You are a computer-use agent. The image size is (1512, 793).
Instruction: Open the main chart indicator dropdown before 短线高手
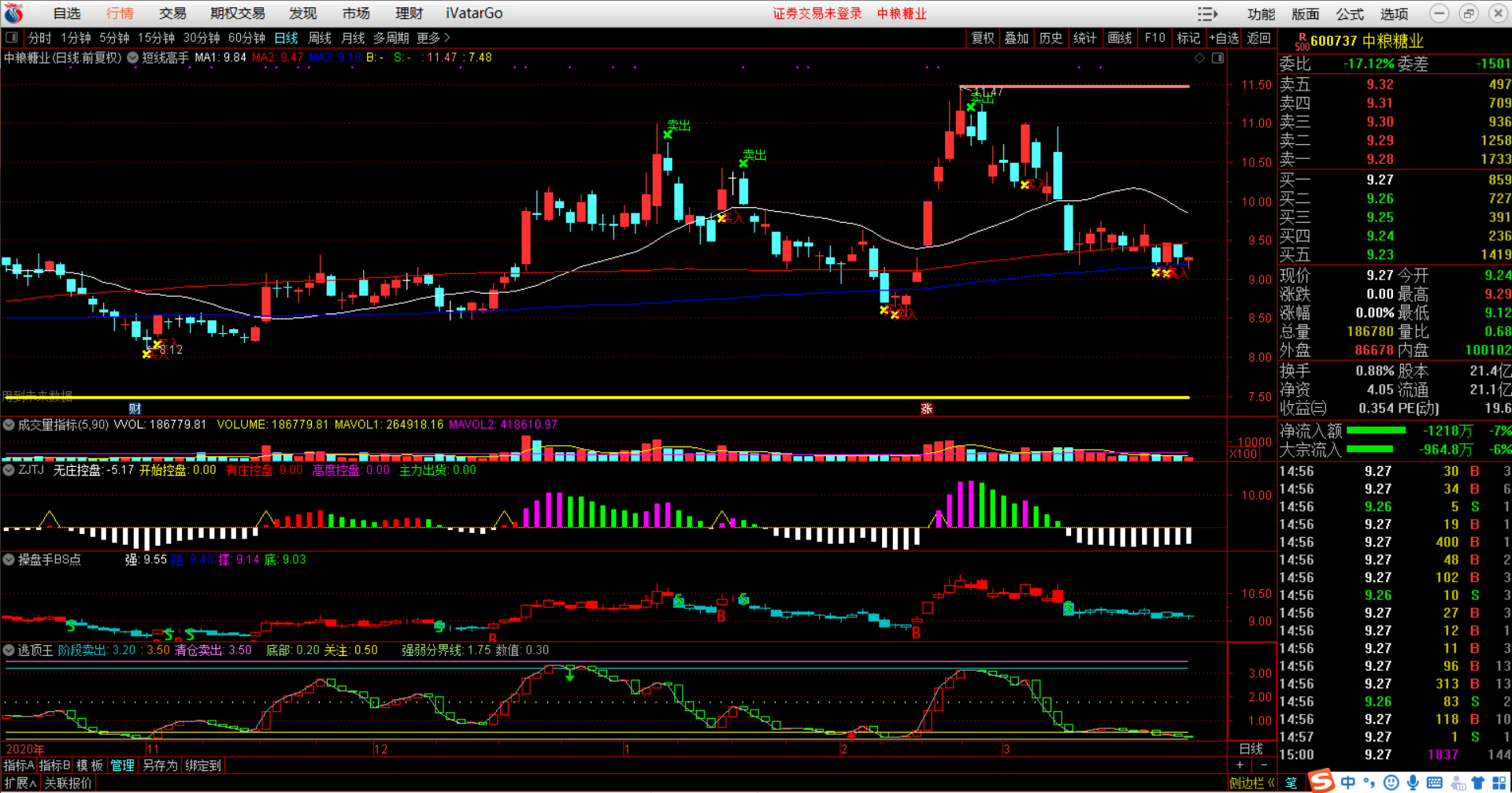pyautogui.click(x=133, y=57)
